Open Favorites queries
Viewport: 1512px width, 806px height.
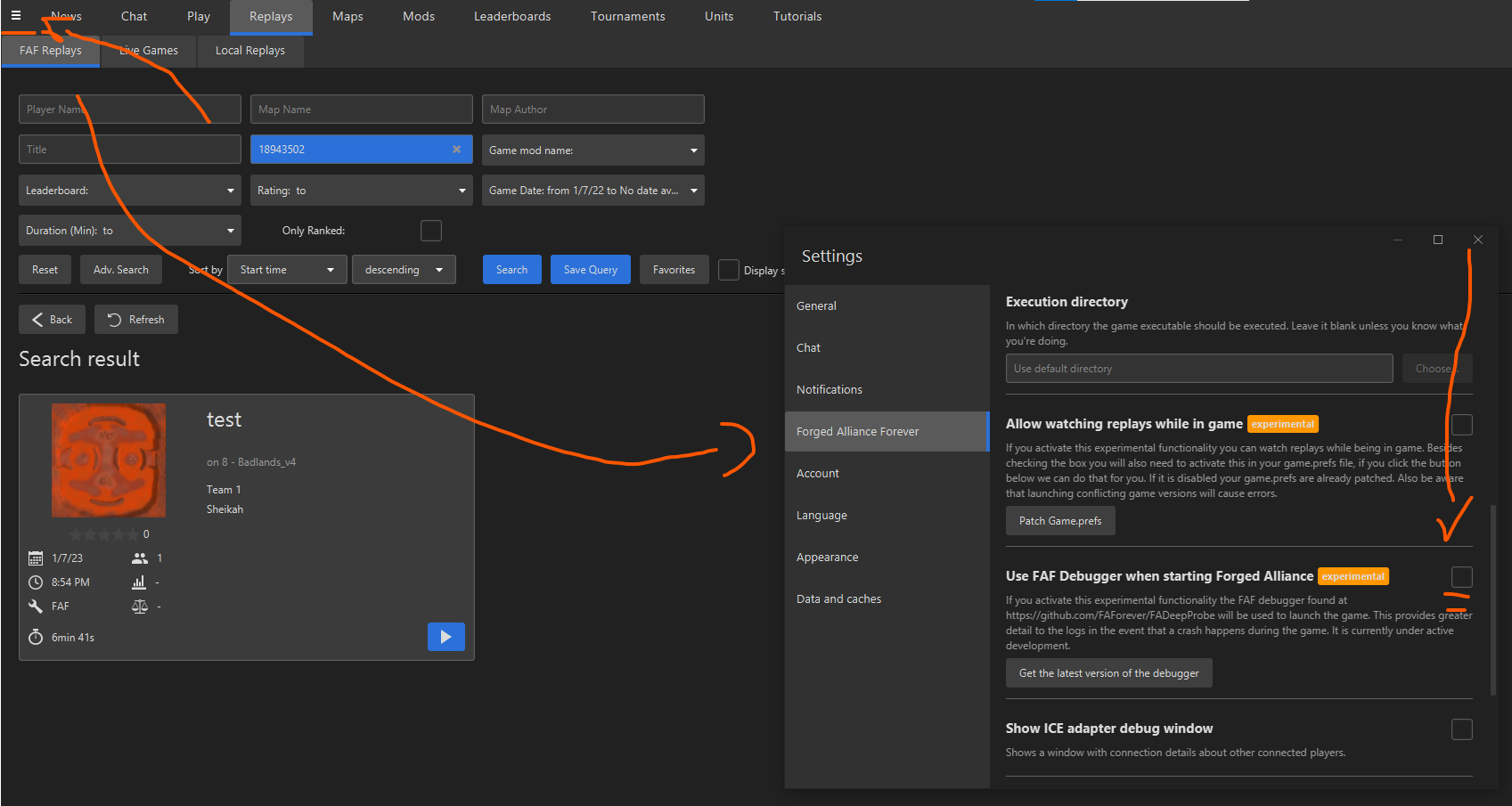[674, 270]
